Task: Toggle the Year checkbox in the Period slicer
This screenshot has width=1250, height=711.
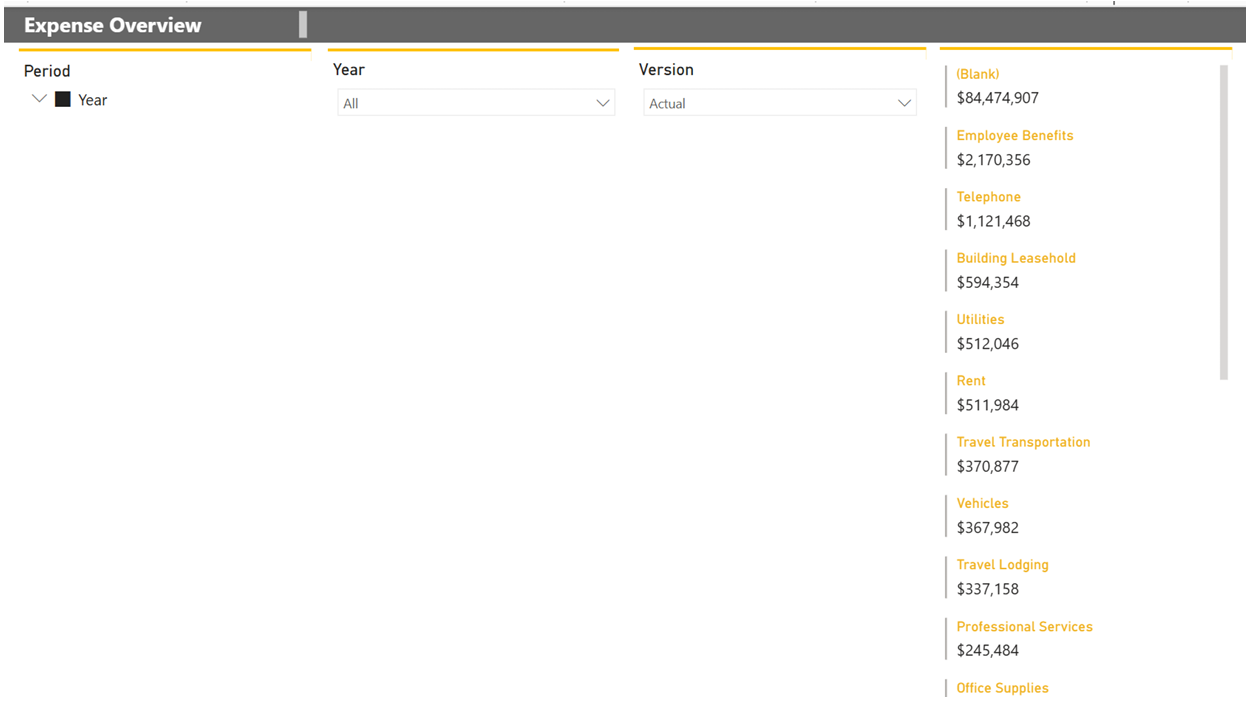Action: coord(63,100)
